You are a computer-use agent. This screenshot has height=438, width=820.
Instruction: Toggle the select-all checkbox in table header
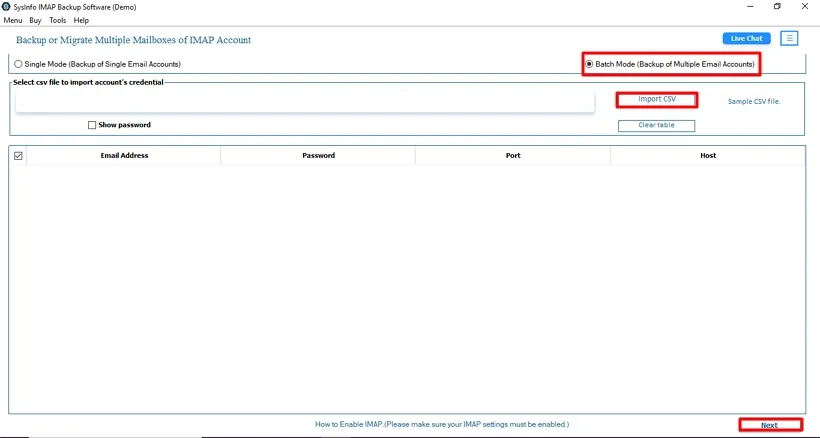(18, 156)
